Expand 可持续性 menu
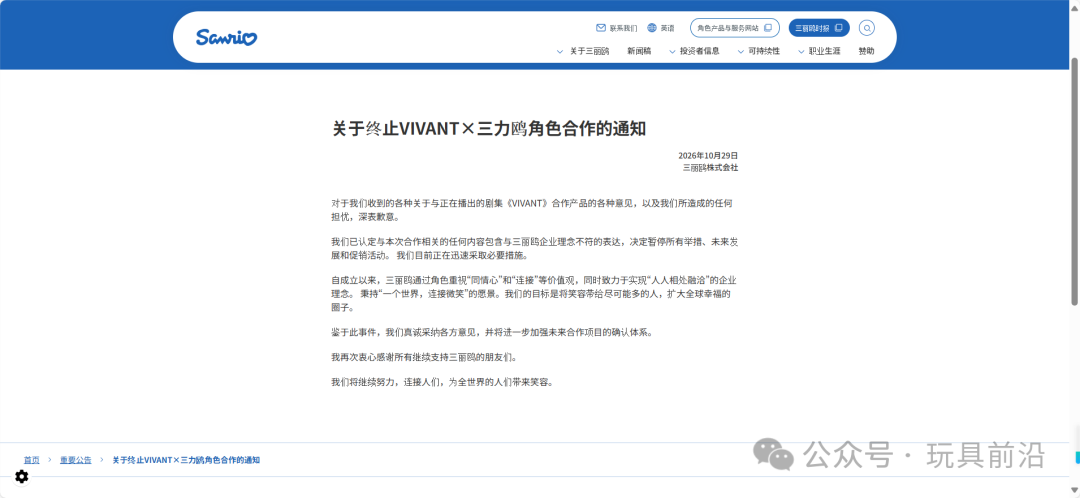The width and height of the screenshot is (1080, 498). (x=758, y=51)
